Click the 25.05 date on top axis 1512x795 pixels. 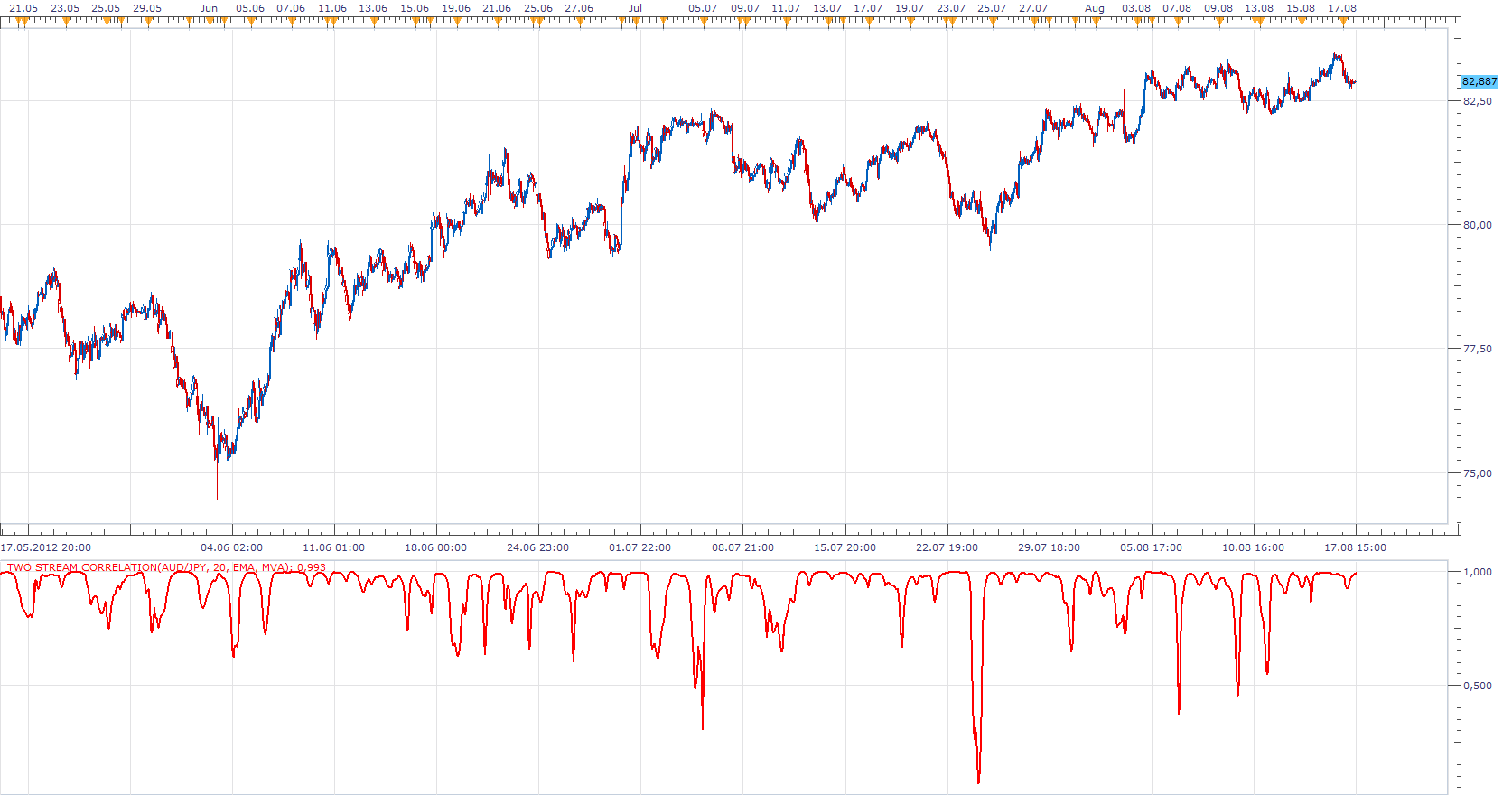tap(106, 8)
